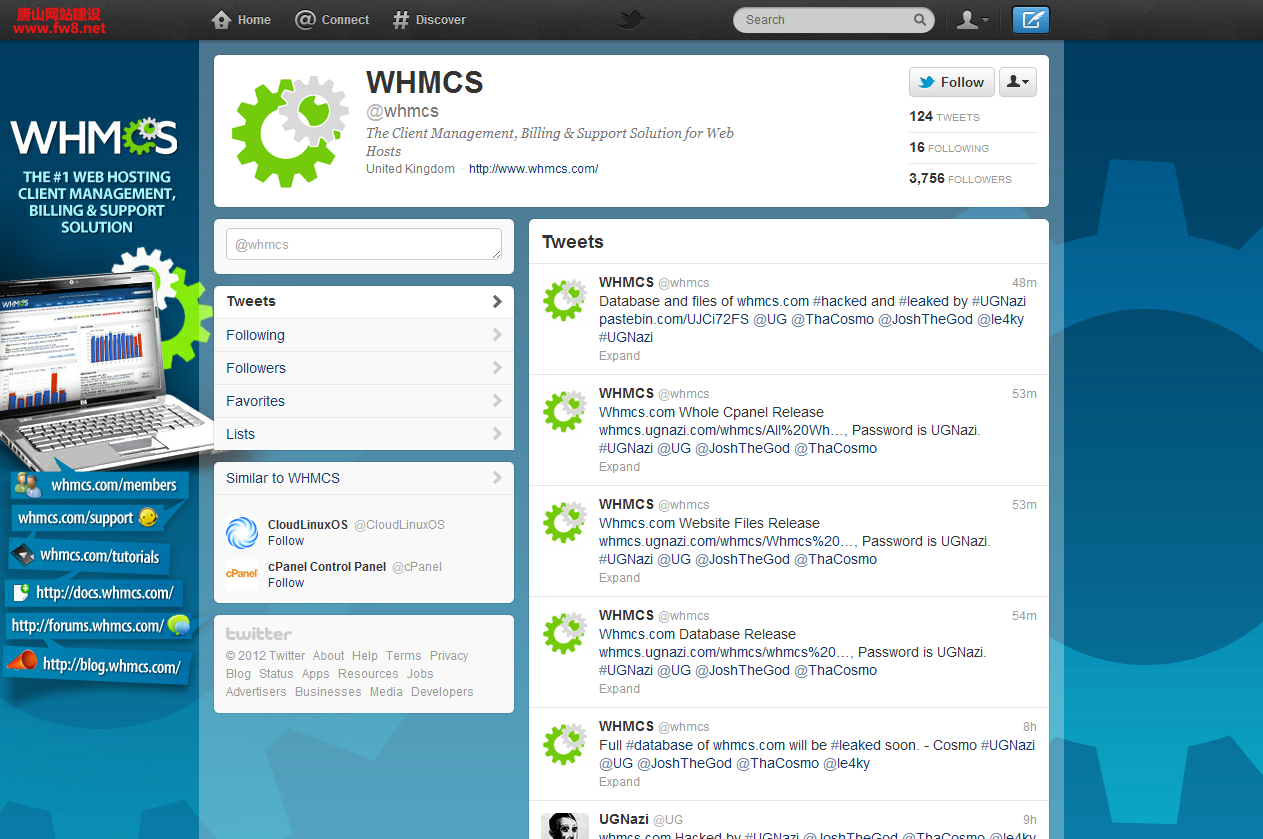Select the Favorites sidebar item

point(363,401)
